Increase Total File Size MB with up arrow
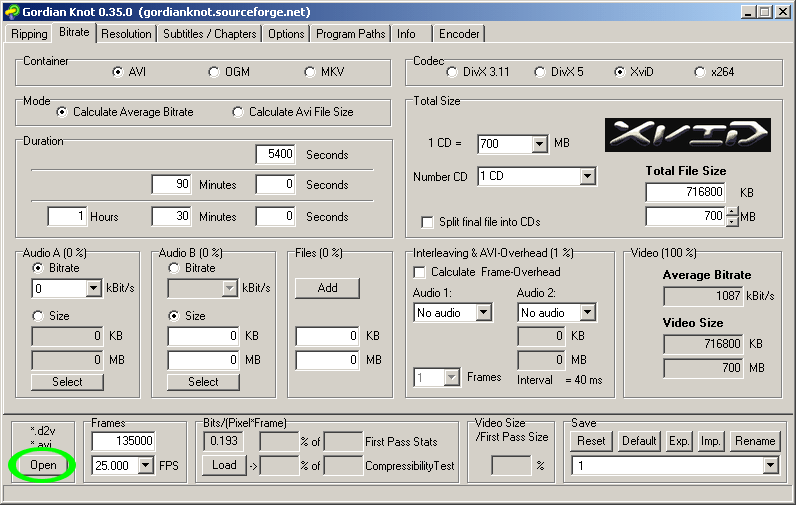Viewport: 796px width, 505px height. tap(732, 212)
